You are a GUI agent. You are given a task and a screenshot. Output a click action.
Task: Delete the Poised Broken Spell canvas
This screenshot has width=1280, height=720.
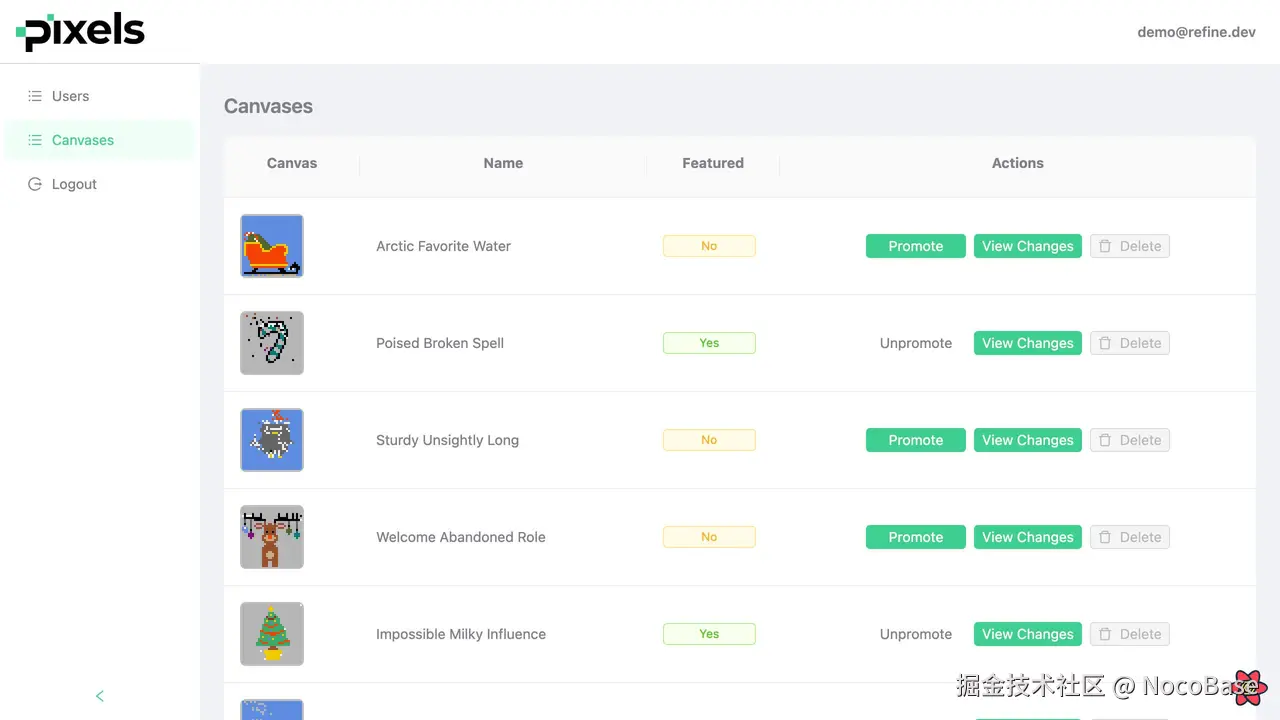pos(1130,343)
